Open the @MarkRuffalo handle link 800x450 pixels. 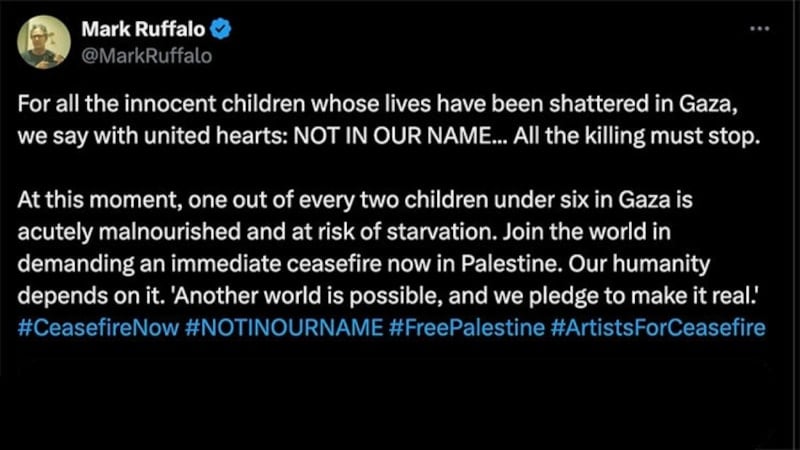point(145,55)
